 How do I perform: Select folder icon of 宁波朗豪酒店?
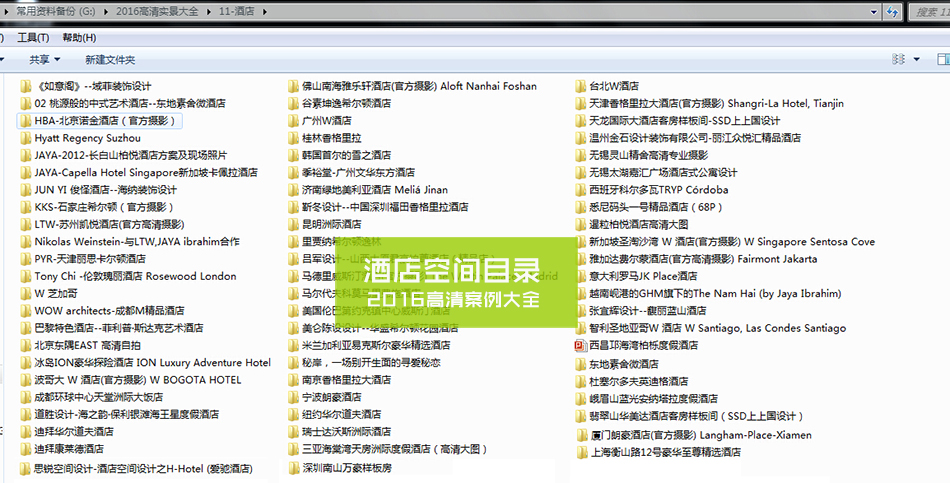point(293,397)
